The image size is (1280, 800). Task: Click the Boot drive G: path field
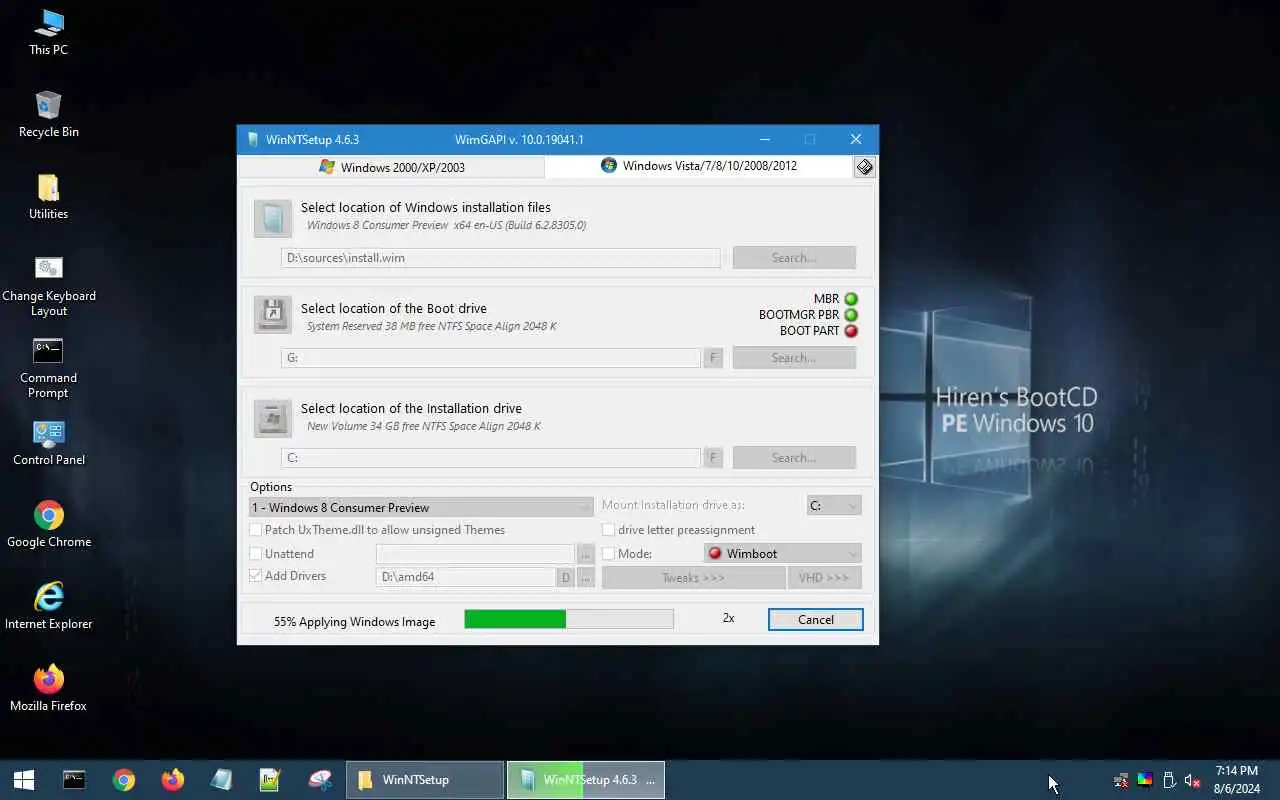pyautogui.click(x=491, y=357)
